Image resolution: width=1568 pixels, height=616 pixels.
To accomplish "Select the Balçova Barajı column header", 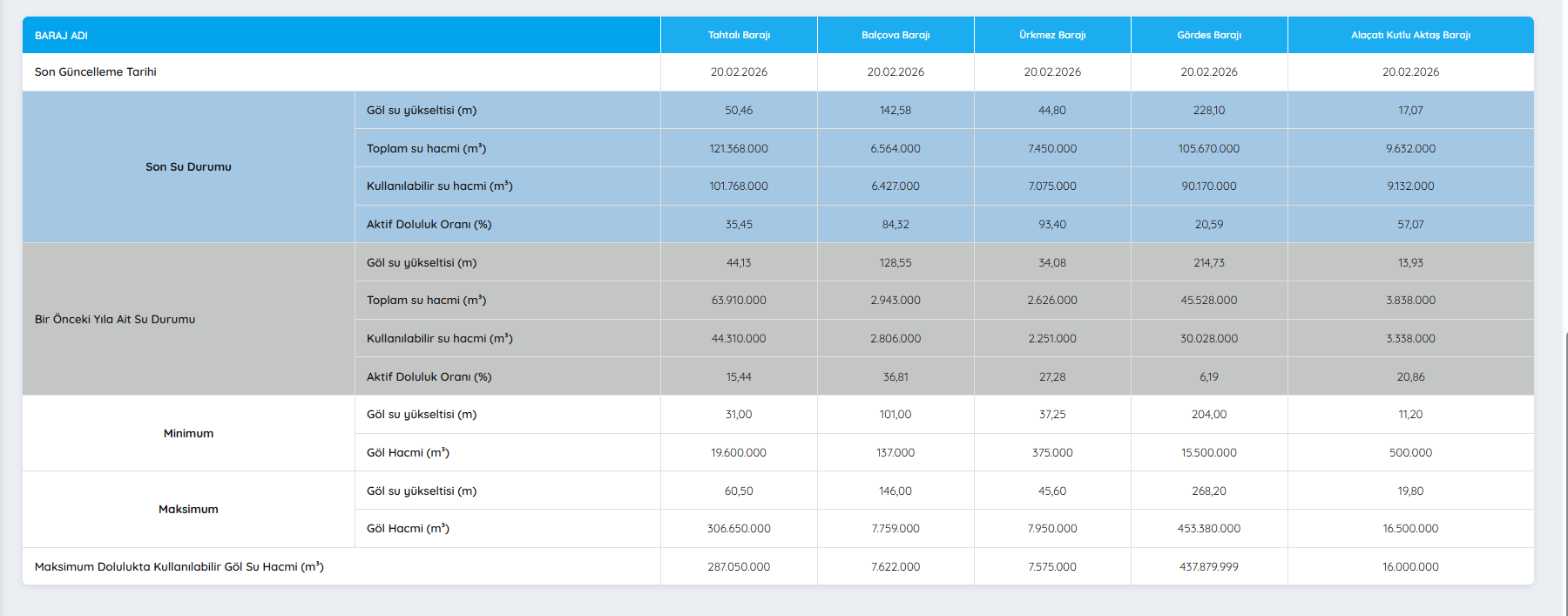I will tap(896, 36).
